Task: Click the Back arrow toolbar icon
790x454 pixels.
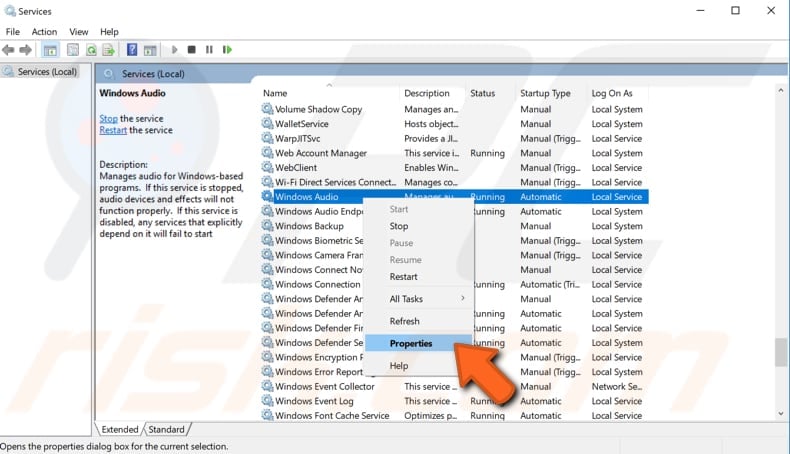Action: [8, 50]
